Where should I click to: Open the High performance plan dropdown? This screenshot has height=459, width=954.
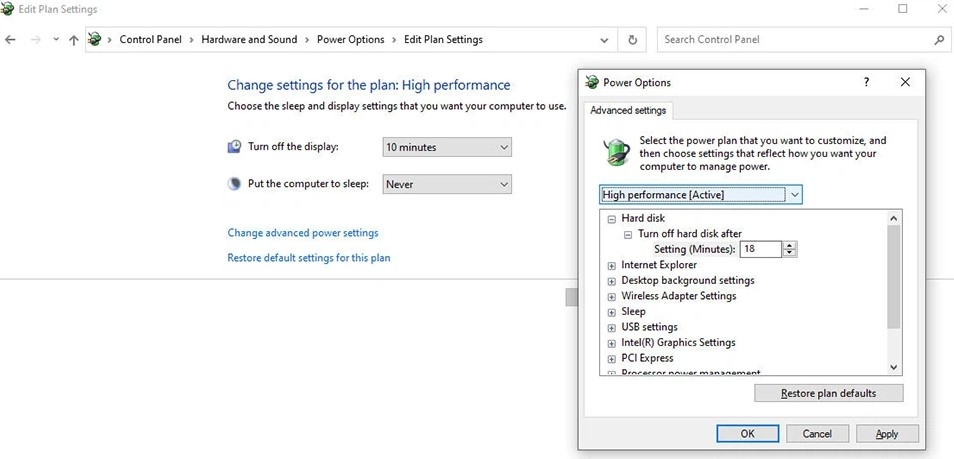pos(701,195)
